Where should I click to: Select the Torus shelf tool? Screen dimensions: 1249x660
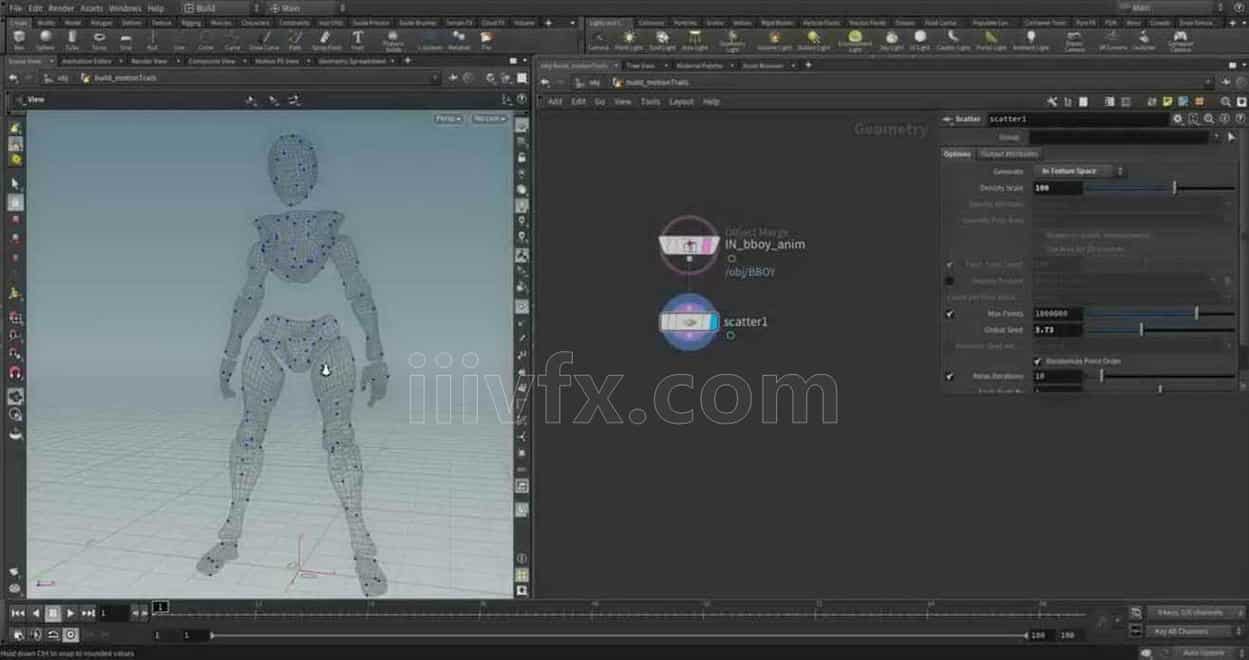point(99,40)
